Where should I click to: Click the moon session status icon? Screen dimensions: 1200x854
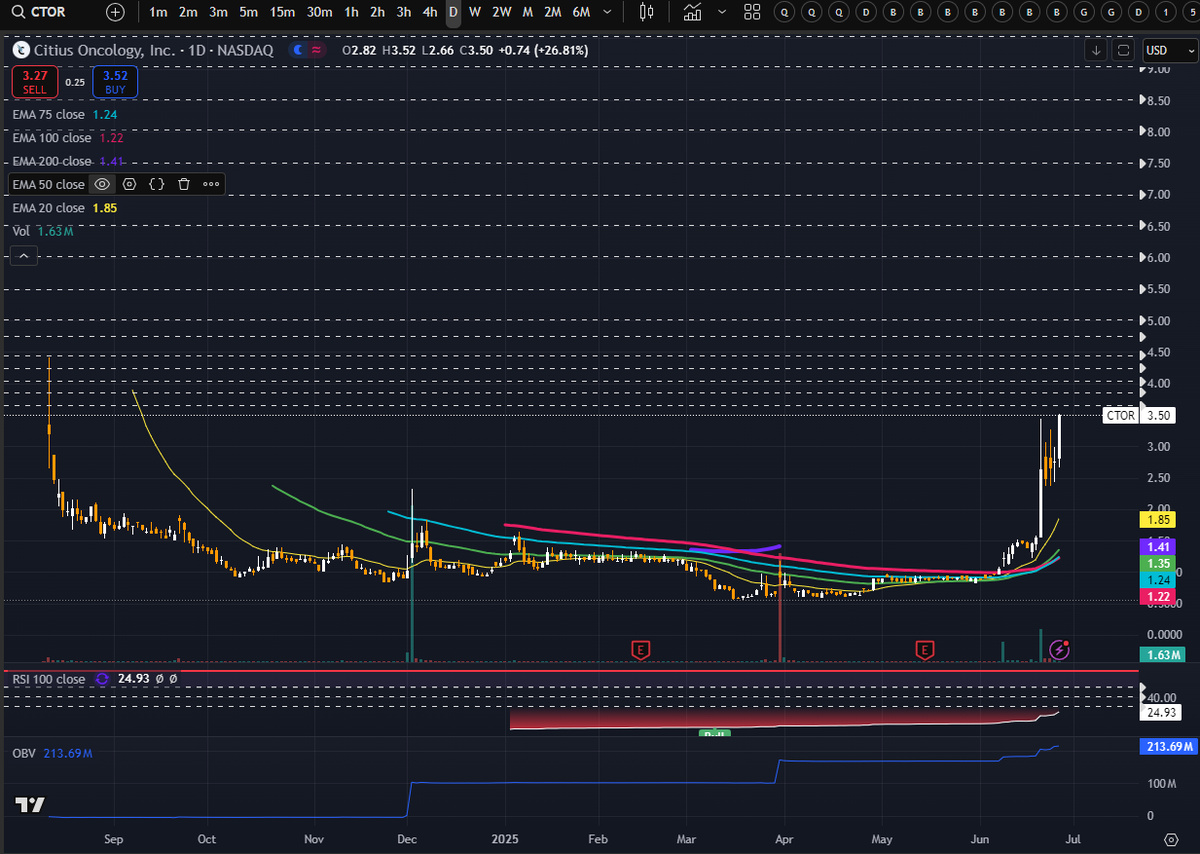tap(298, 50)
